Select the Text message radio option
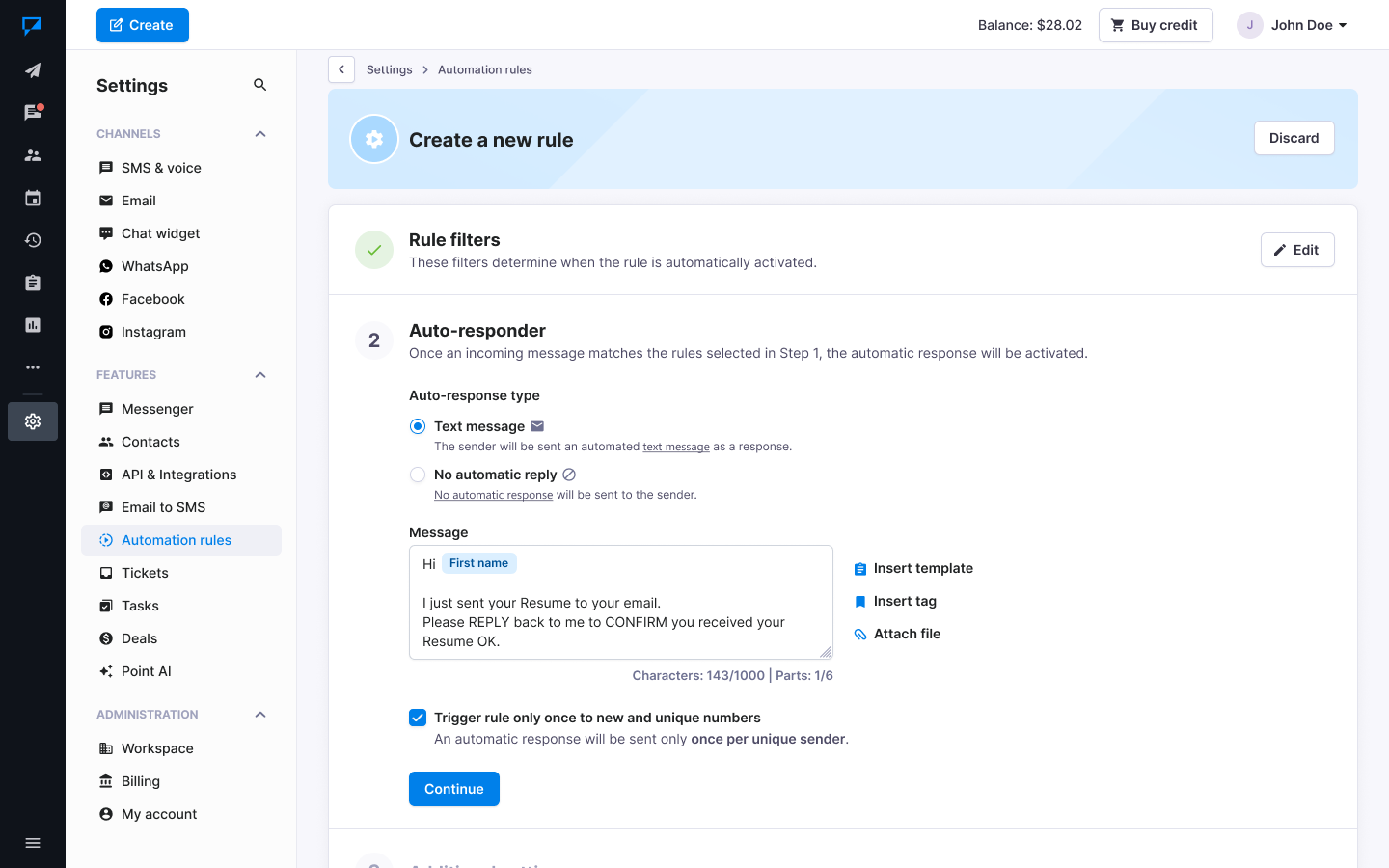 418,426
